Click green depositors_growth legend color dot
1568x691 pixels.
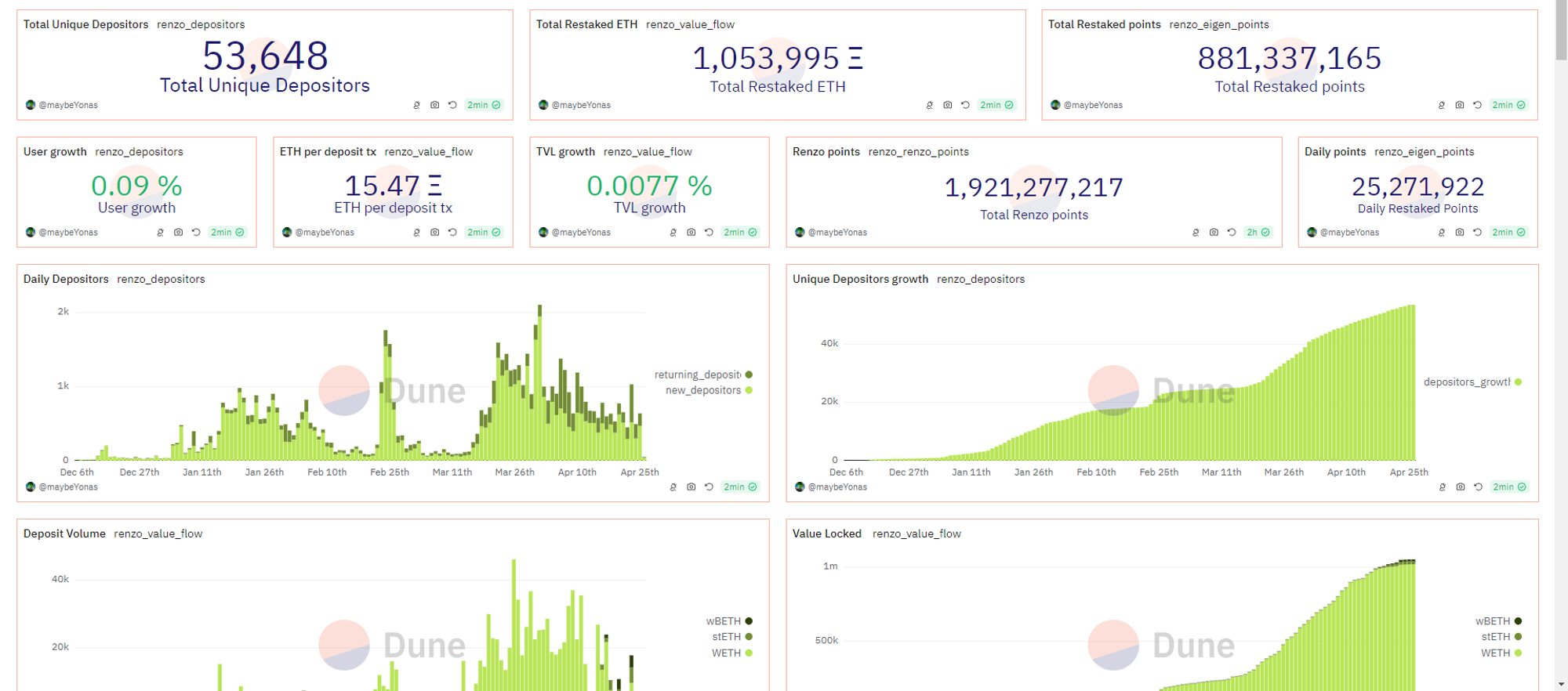(1518, 382)
